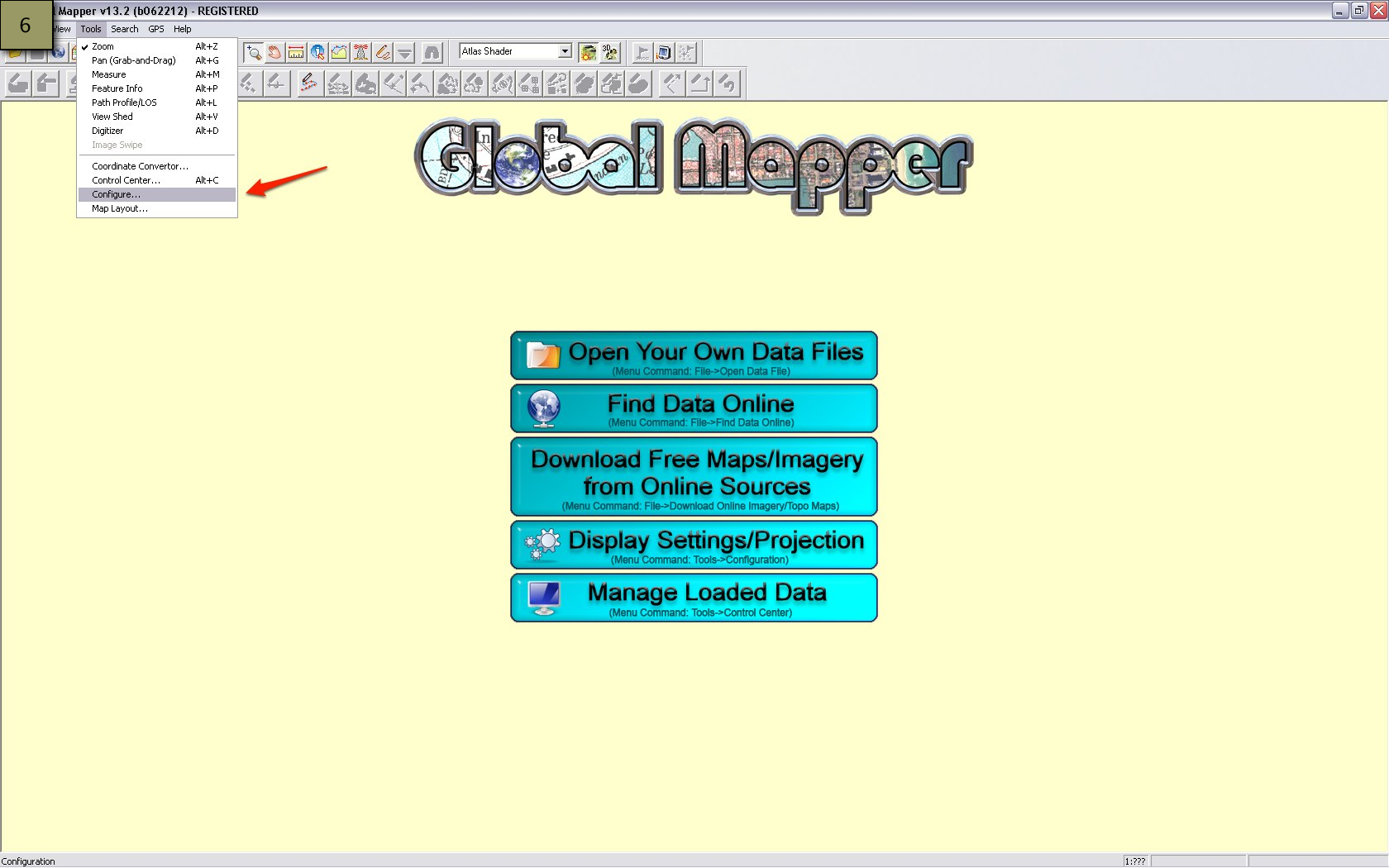Click the GPS flag icon in toolbar
The width and height of the screenshot is (1389, 868).
pos(642,52)
